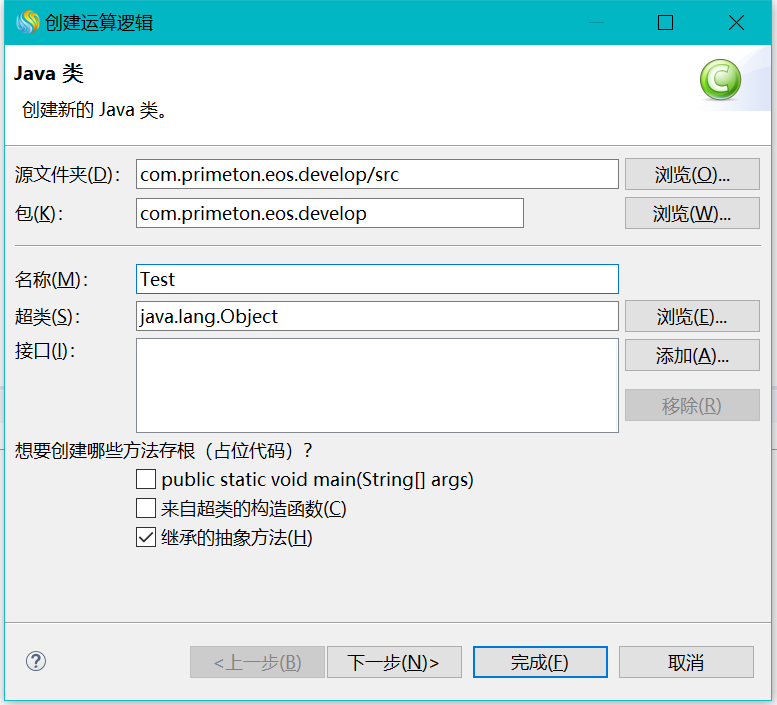Click the package name input field
The height and width of the screenshot is (705, 777).
click(x=329, y=213)
